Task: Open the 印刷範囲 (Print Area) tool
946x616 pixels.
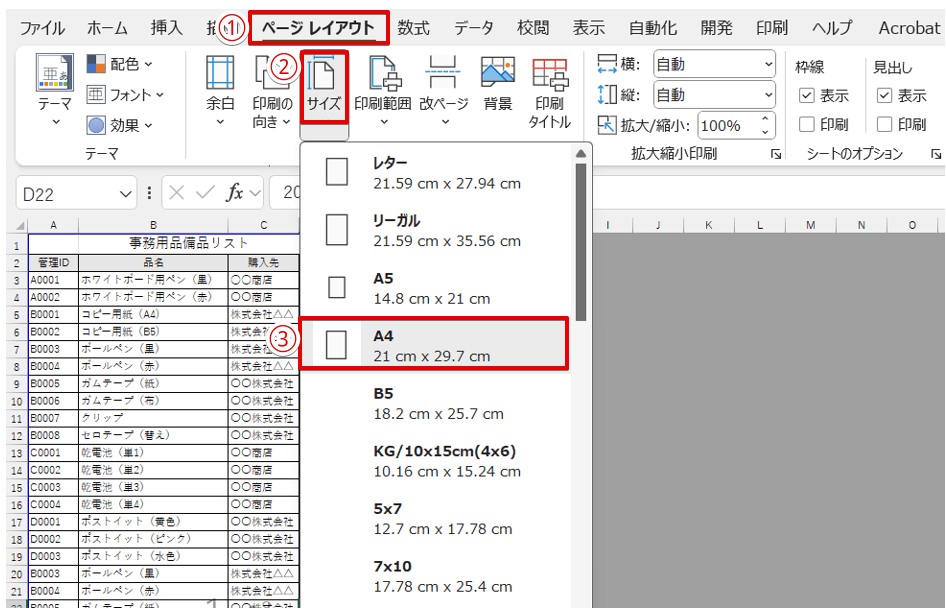Action: tap(383, 85)
